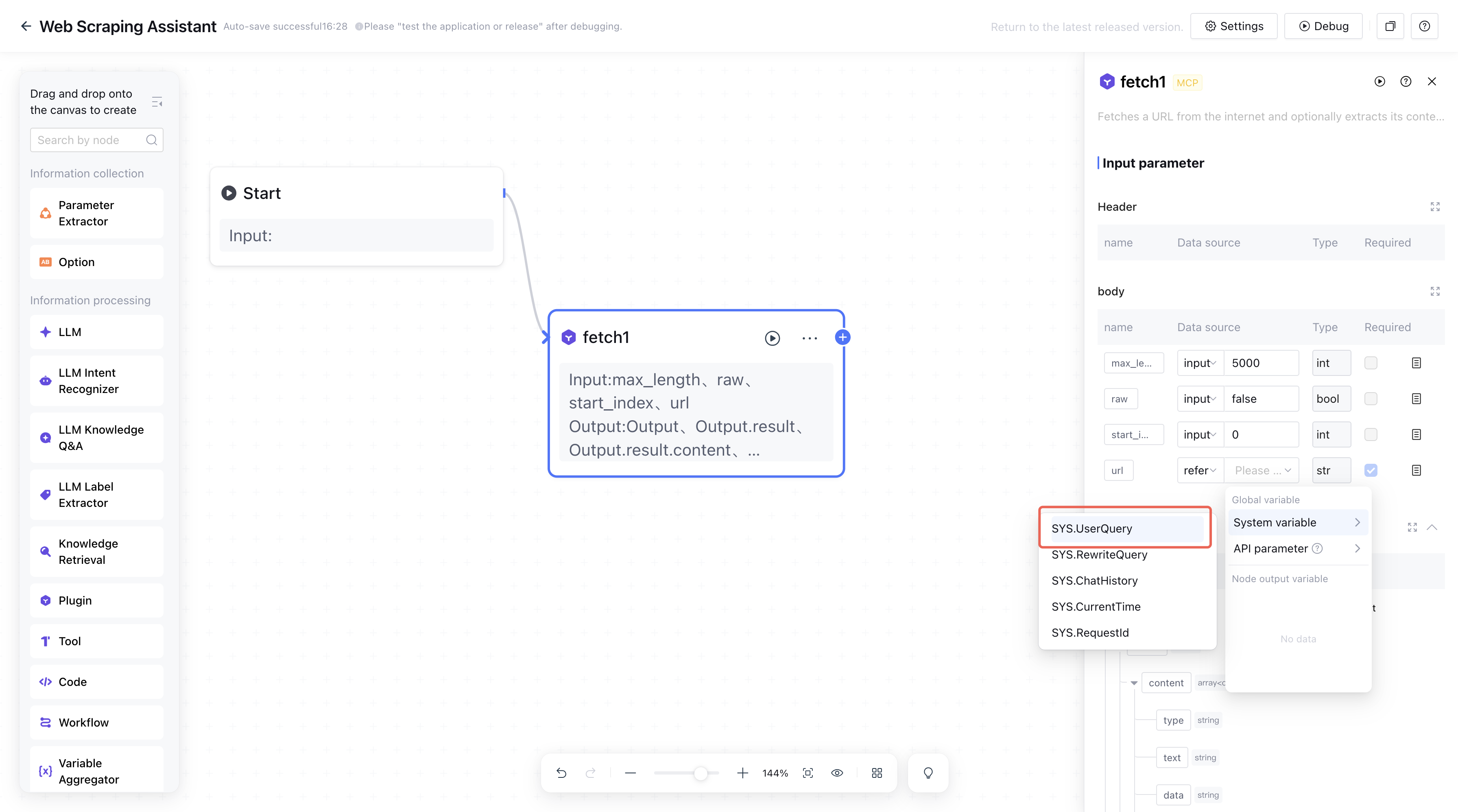Viewport: 1458px width, 812px height.
Task: Click the canvas zoom slider handle
Action: pos(700,773)
